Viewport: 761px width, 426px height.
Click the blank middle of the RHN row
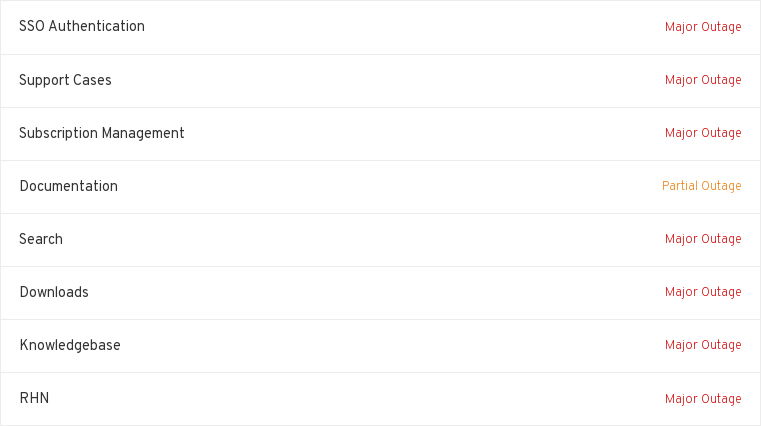380,398
